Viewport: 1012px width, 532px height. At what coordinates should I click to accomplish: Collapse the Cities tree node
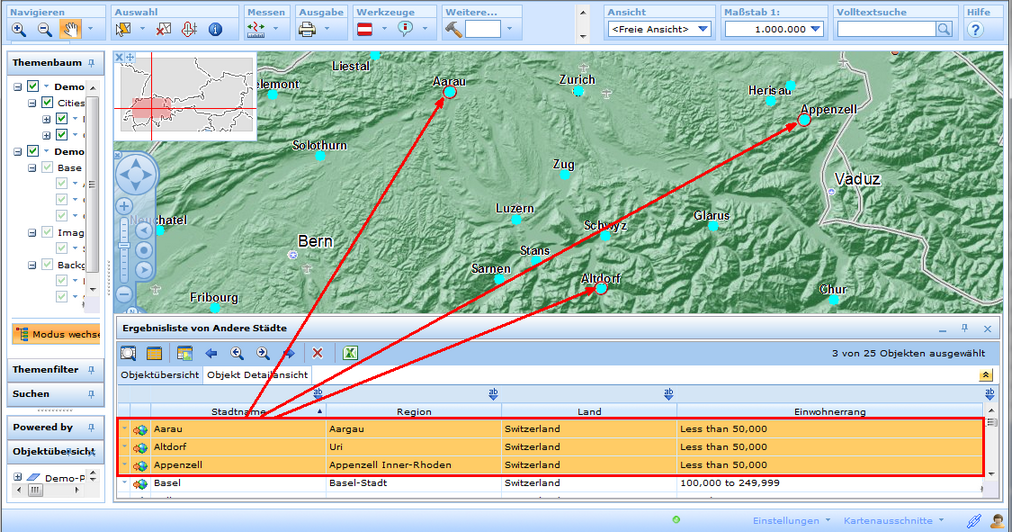[32, 103]
